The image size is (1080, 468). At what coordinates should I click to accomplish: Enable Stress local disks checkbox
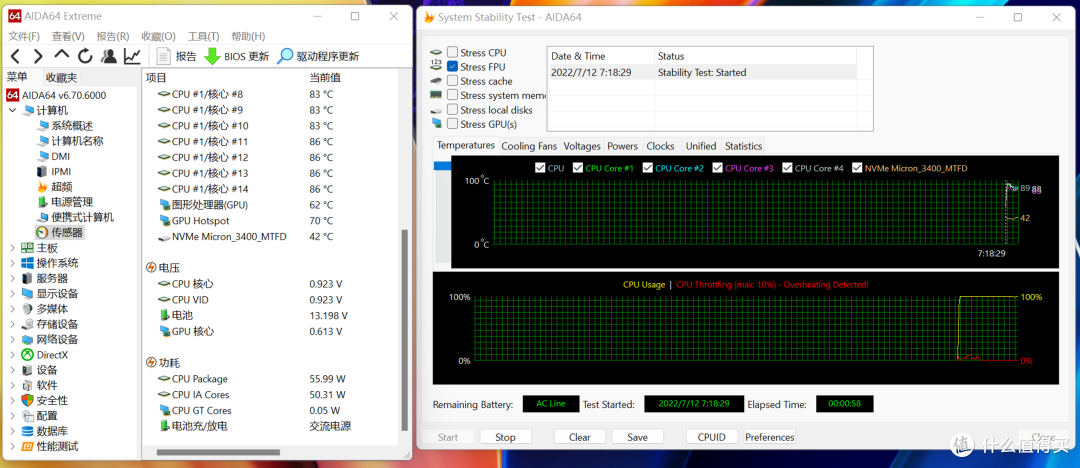(453, 110)
